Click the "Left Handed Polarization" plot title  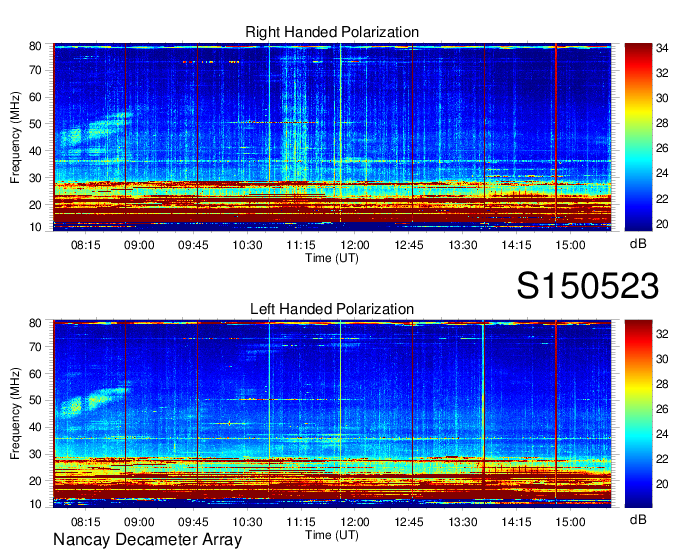click(x=332, y=309)
